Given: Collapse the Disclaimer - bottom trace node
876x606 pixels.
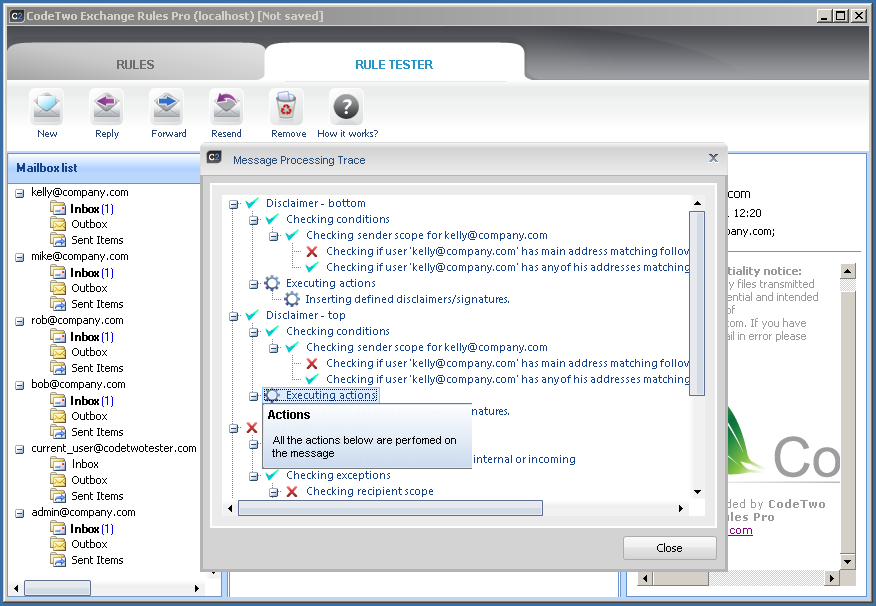Looking at the screenshot, I should coord(234,204).
